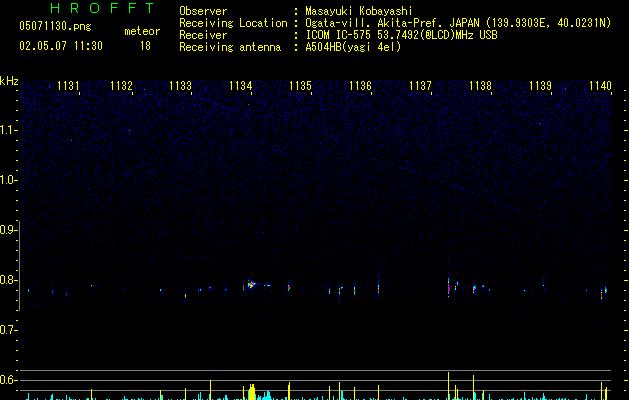Click the 1133 time marker
Image resolution: width=629 pixels, height=400 pixels.
tap(181, 86)
